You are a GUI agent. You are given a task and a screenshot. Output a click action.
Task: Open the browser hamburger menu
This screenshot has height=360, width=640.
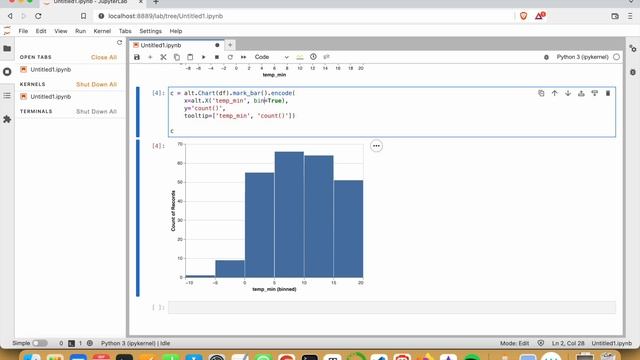[630, 16]
